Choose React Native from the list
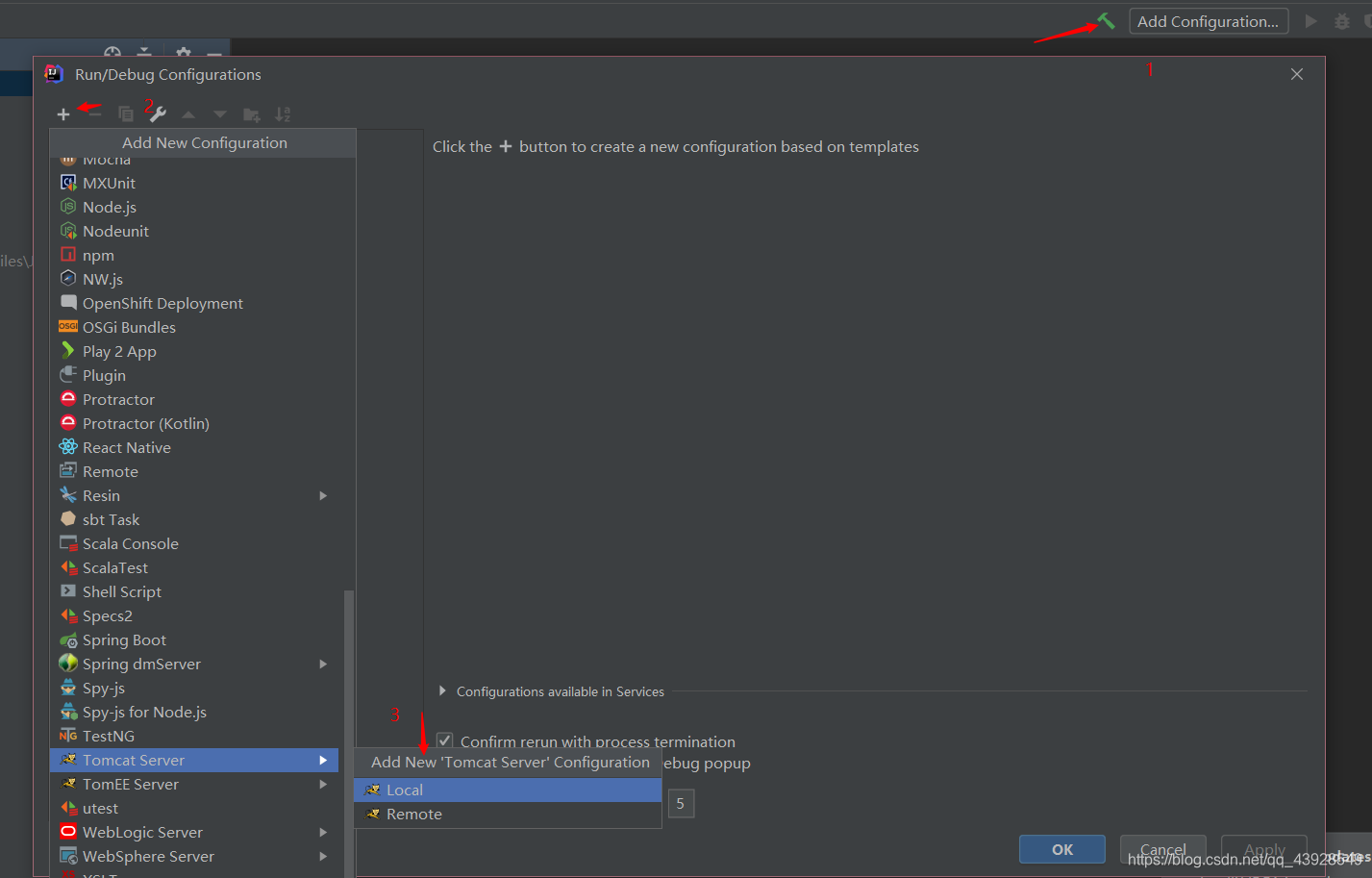The image size is (1372, 878). pos(194,447)
